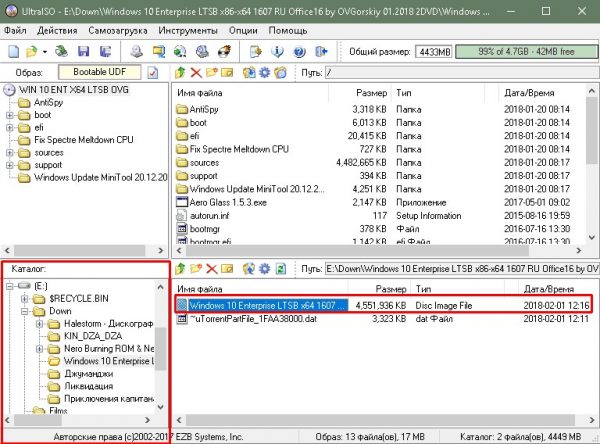Refresh local file list with green arrows icon

coord(280,269)
